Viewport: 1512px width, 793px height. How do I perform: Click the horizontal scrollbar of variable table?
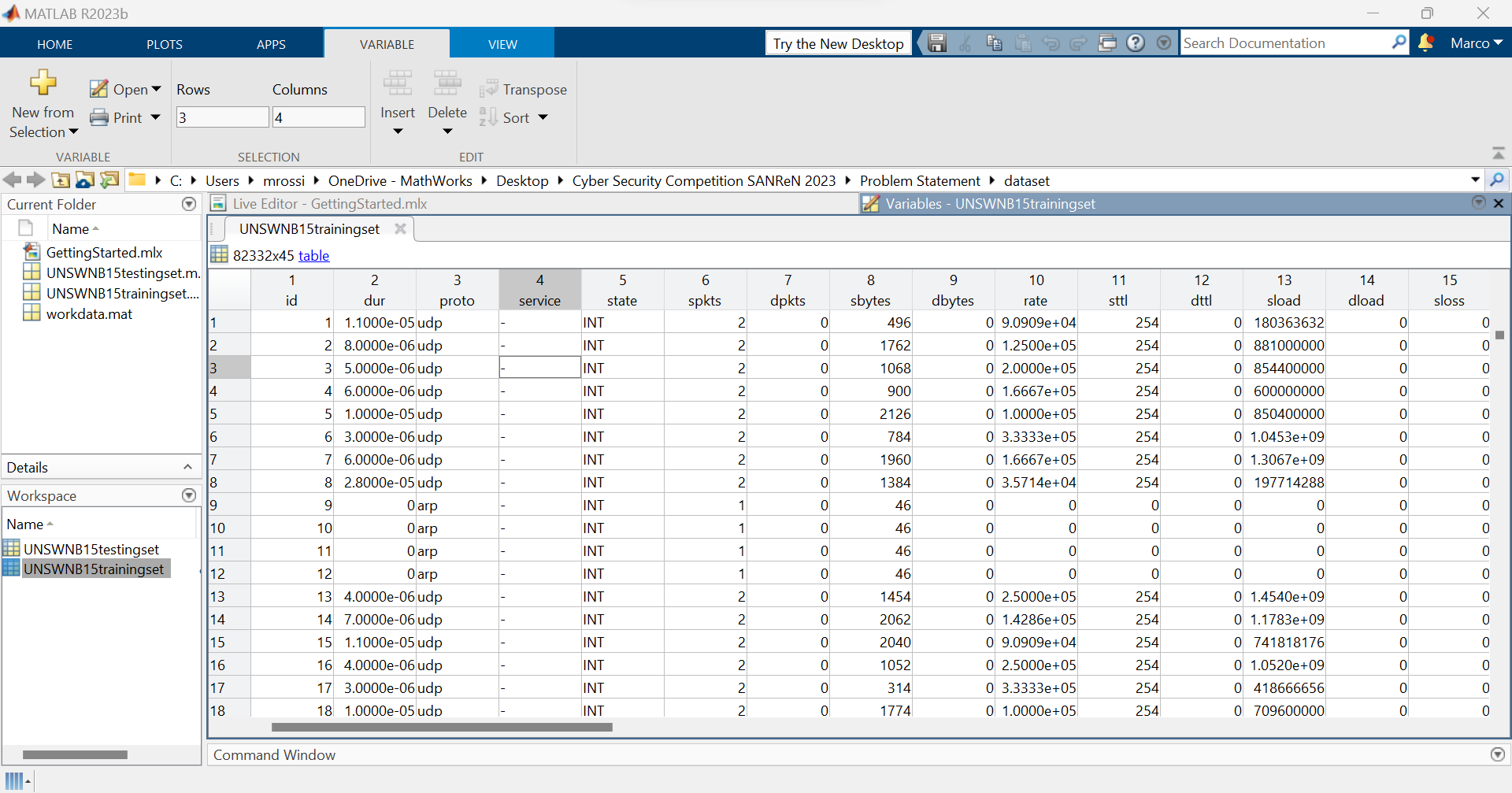click(x=442, y=727)
